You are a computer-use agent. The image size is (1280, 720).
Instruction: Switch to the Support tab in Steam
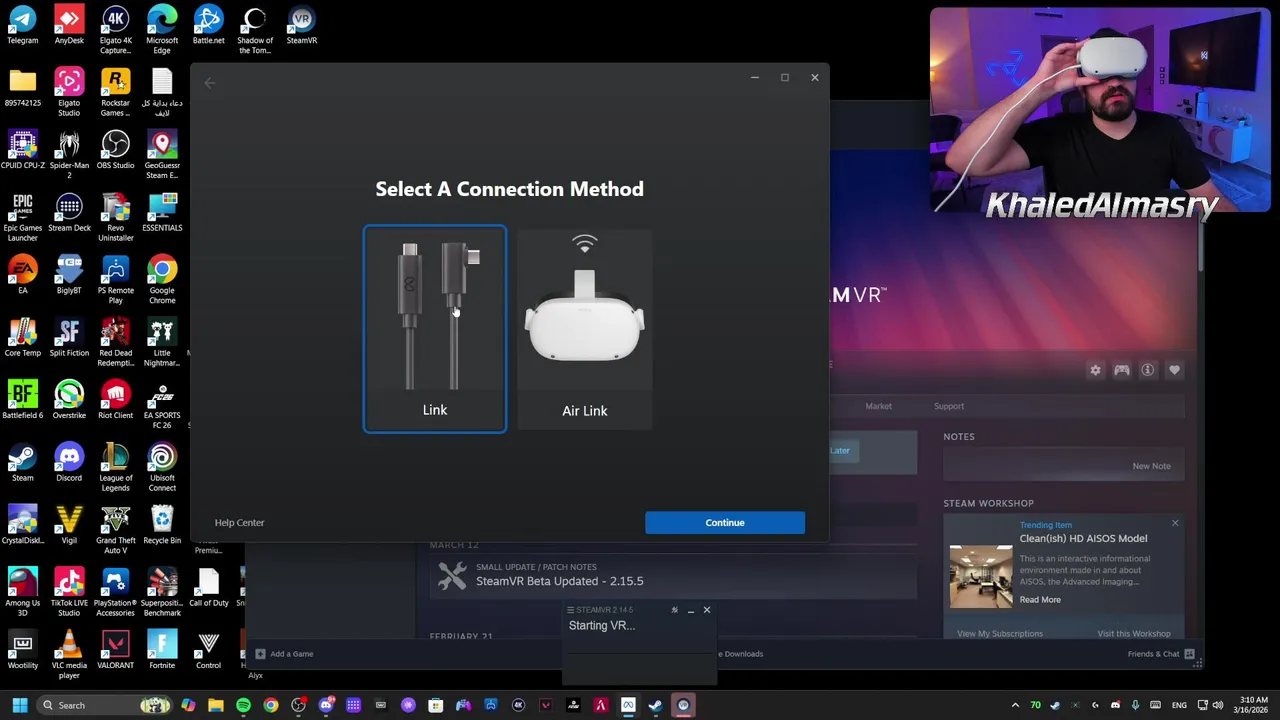pos(949,406)
